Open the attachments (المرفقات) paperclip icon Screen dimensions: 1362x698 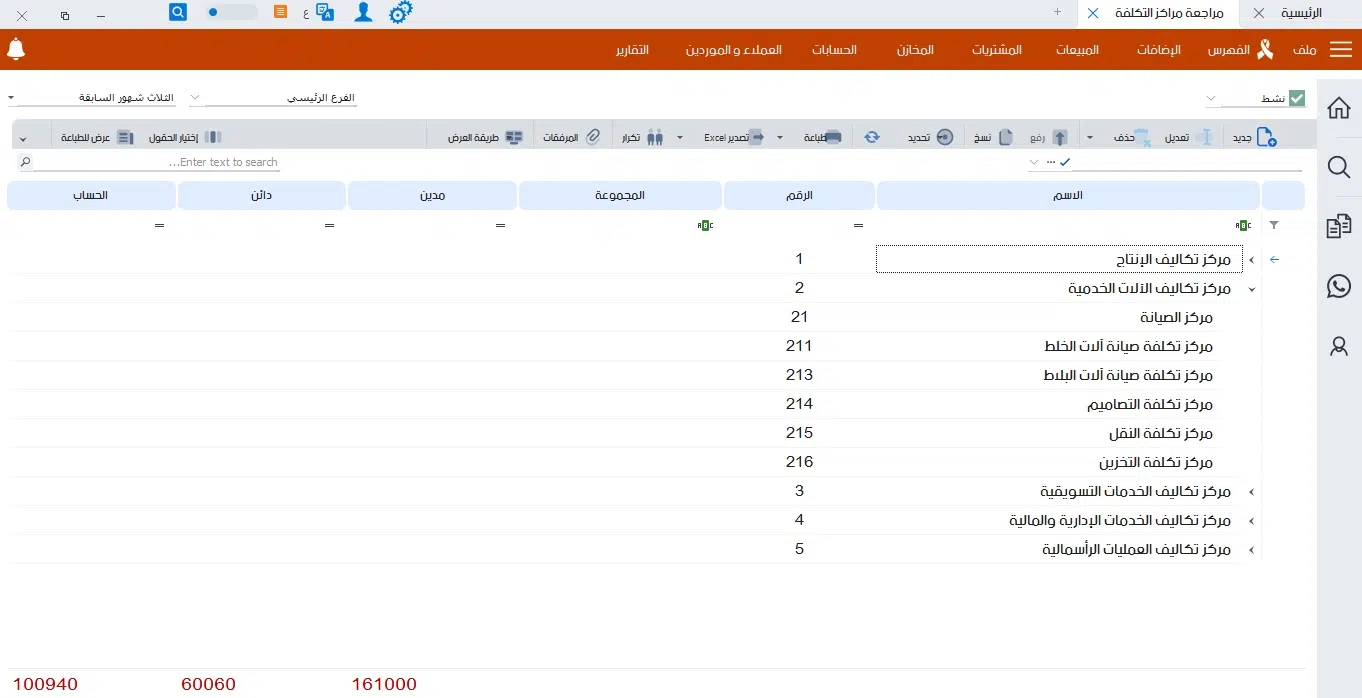click(x=592, y=137)
